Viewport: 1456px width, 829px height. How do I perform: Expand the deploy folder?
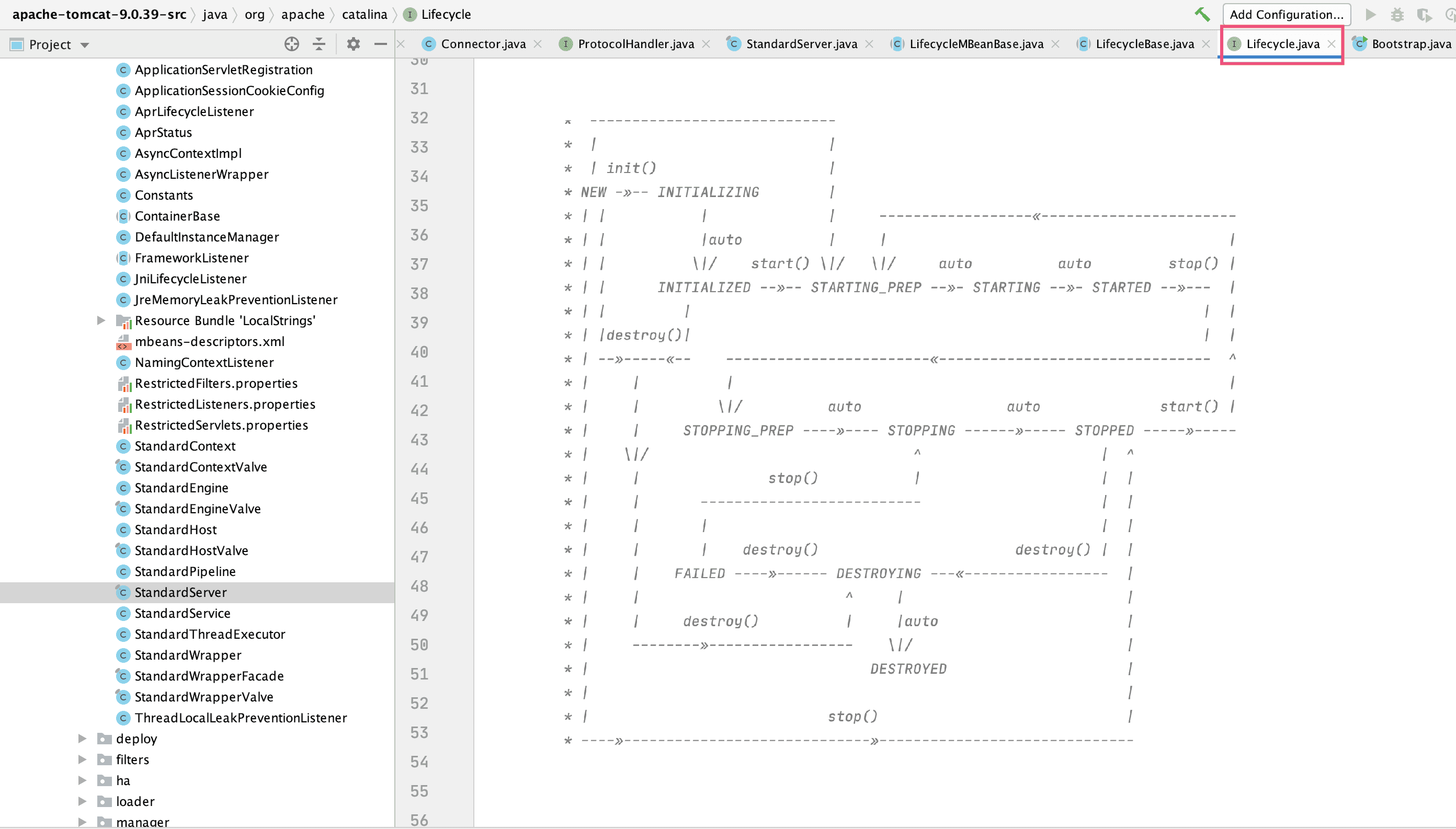pyautogui.click(x=82, y=739)
